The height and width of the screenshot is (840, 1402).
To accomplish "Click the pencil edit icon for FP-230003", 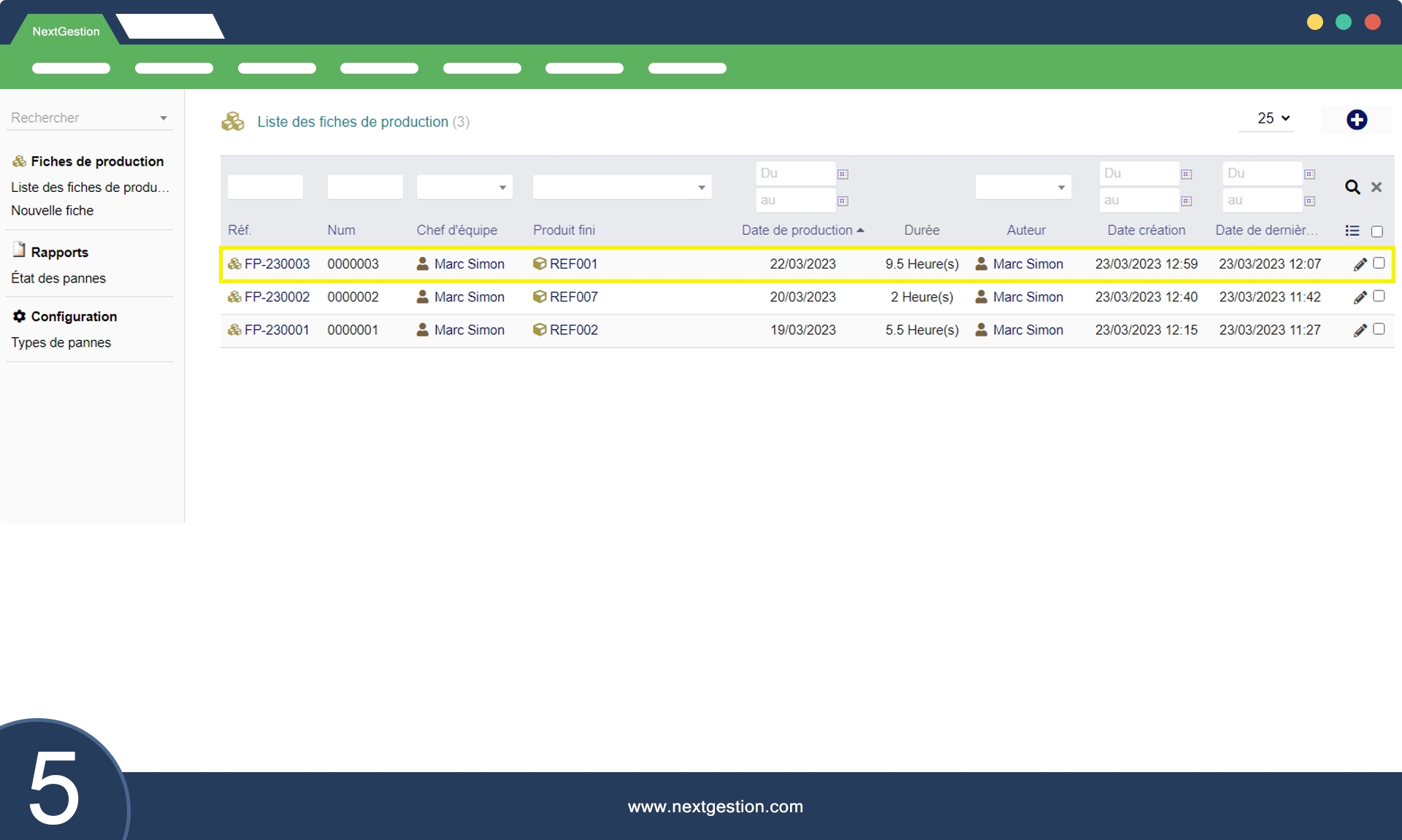I will 1360,264.
